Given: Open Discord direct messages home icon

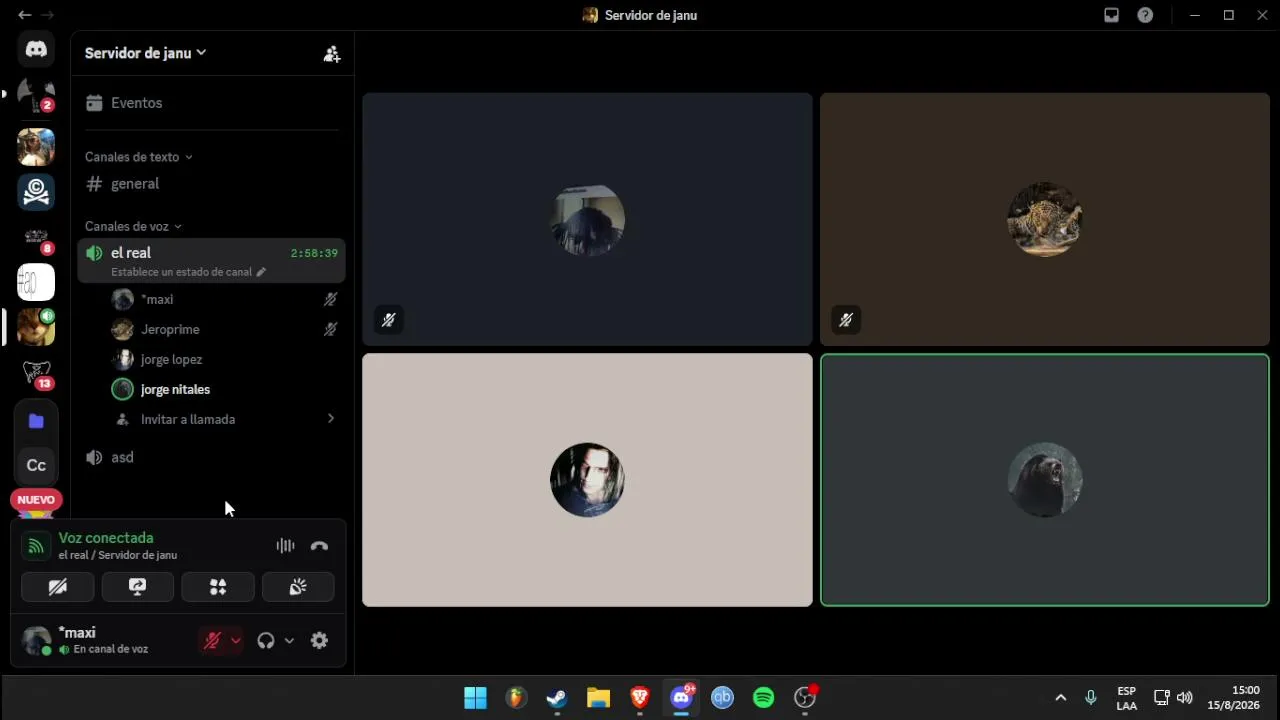Looking at the screenshot, I should pyautogui.click(x=36, y=49).
